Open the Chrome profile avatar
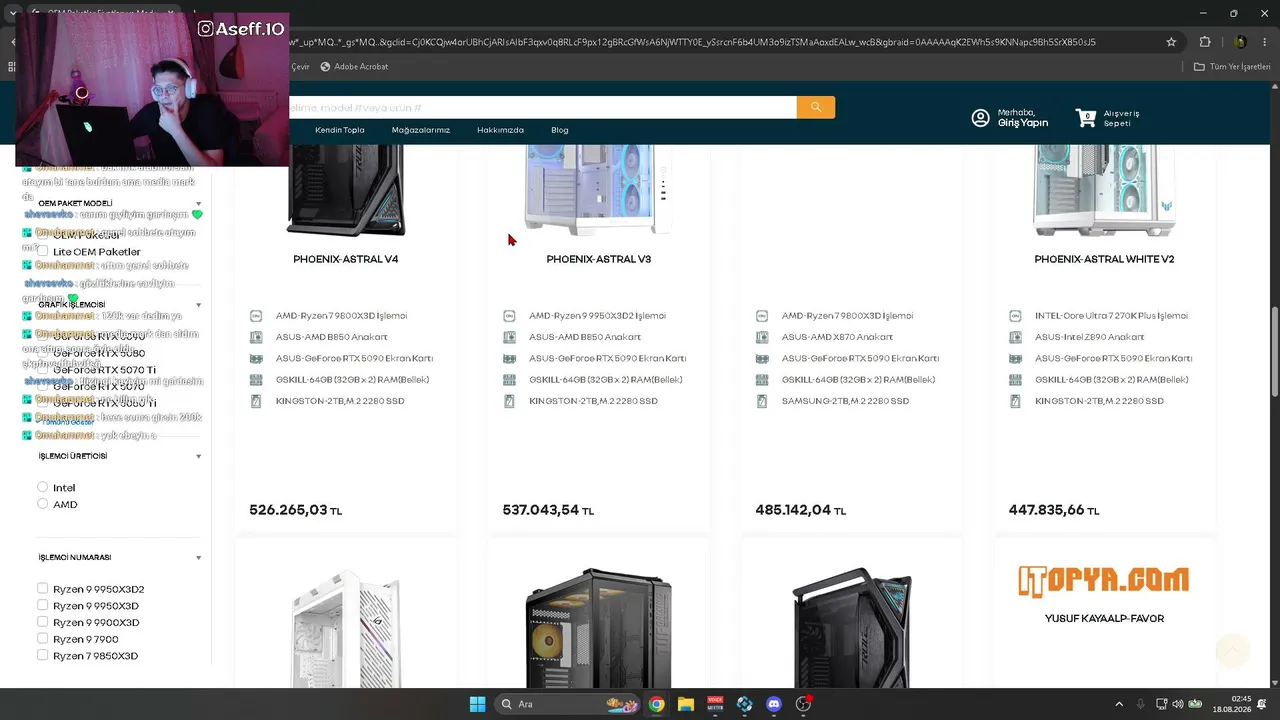This screenshot has height=720, width=1280. point(1240,42)
